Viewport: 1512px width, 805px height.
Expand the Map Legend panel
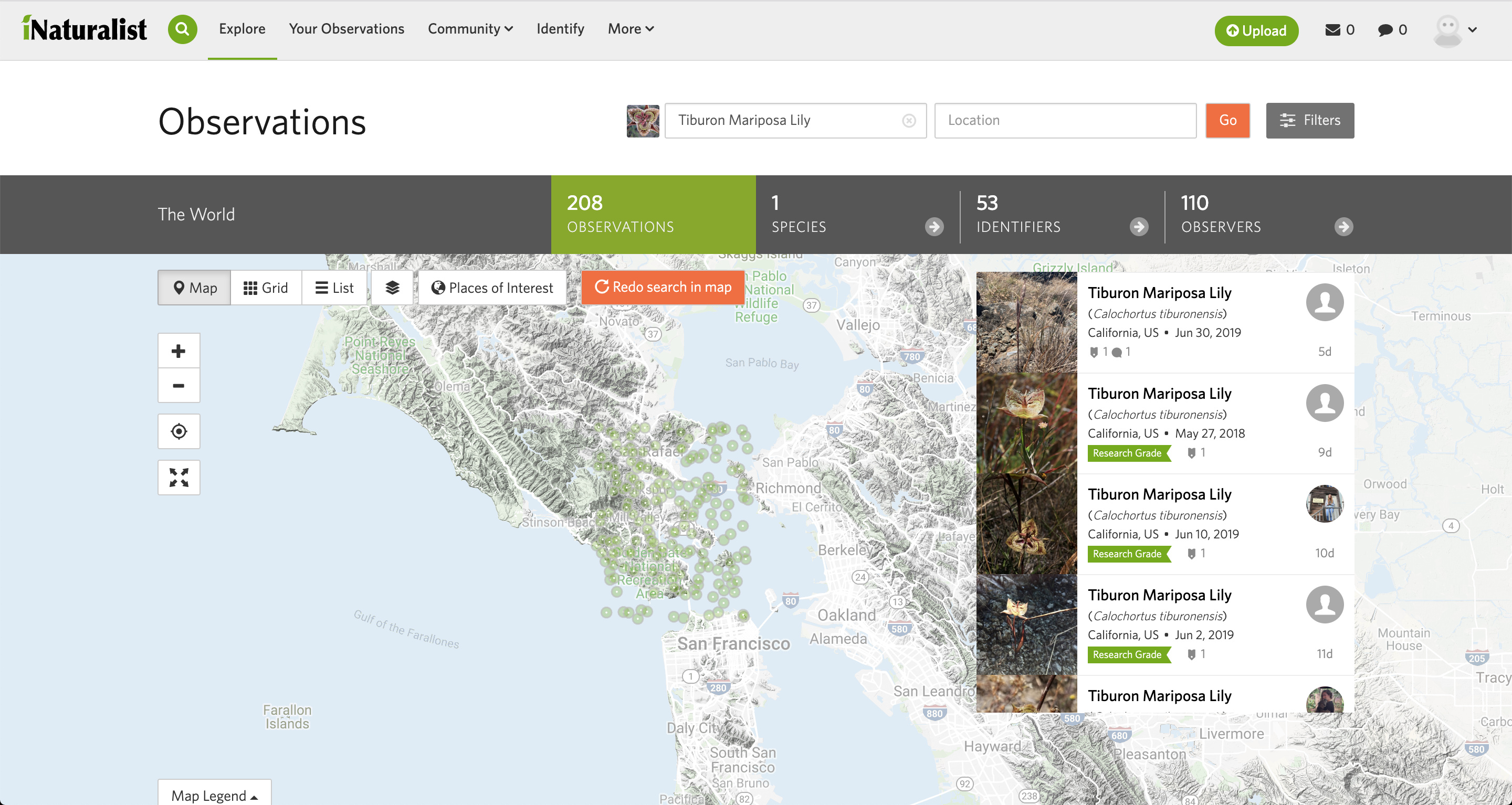click(214, 795)
